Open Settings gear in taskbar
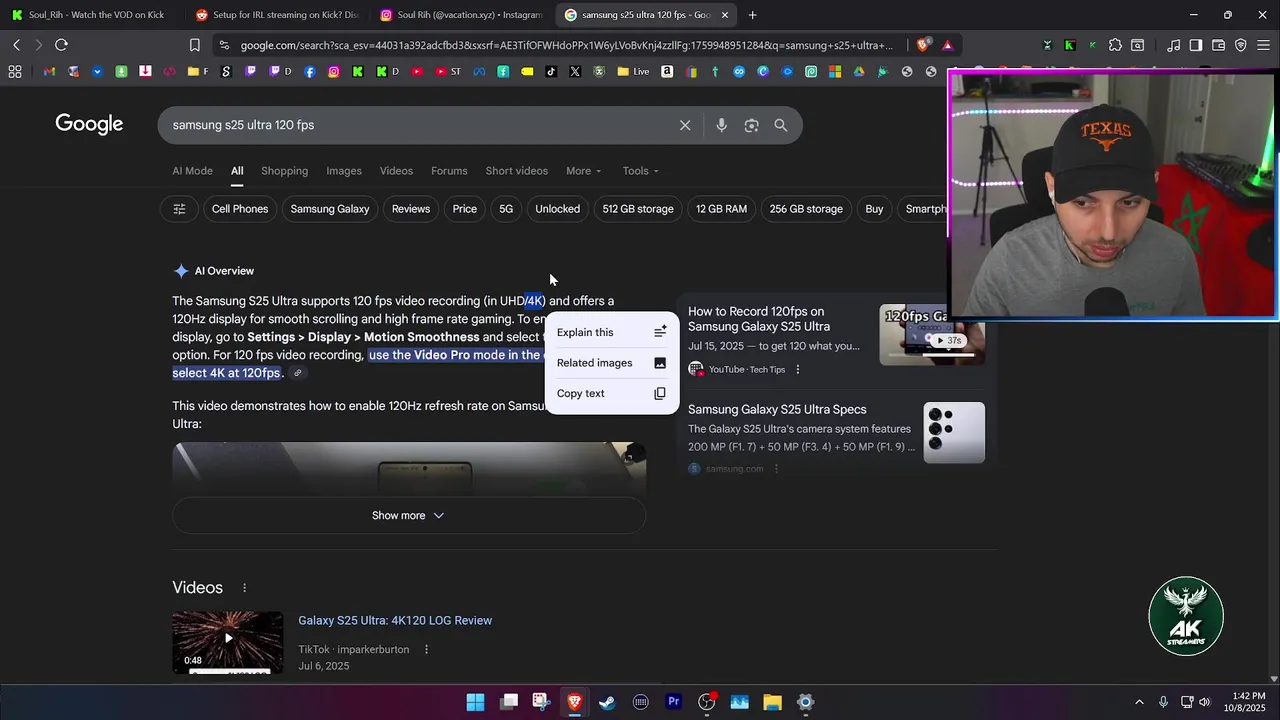 coord(805,702)
